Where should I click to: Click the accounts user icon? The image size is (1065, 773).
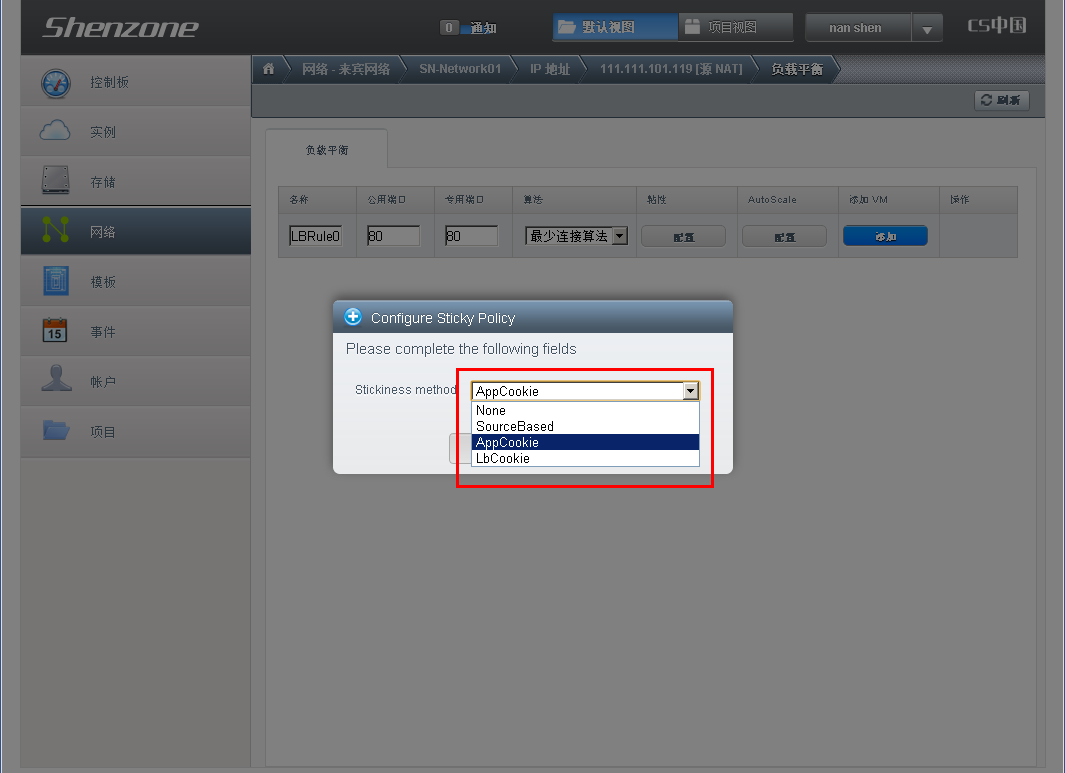56,380
